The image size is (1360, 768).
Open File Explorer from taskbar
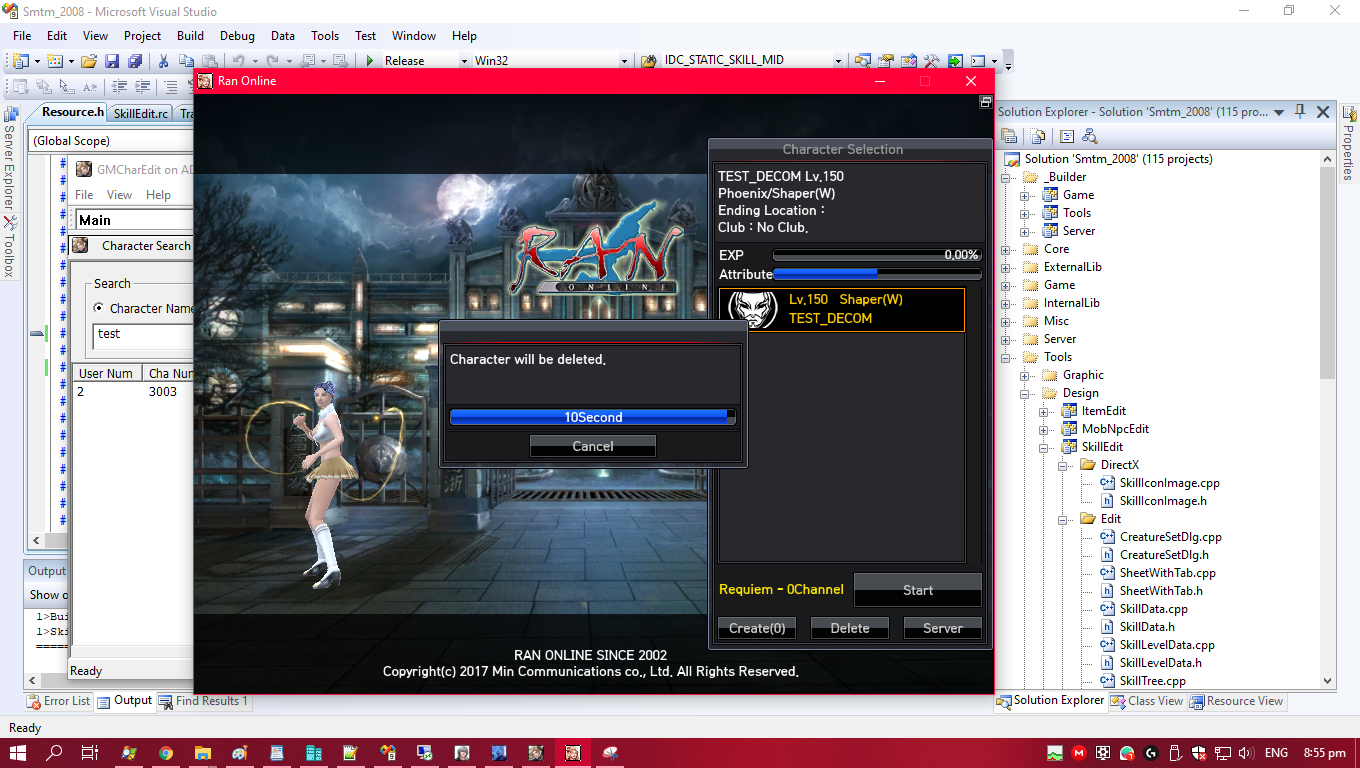click(x=202, y=753)
